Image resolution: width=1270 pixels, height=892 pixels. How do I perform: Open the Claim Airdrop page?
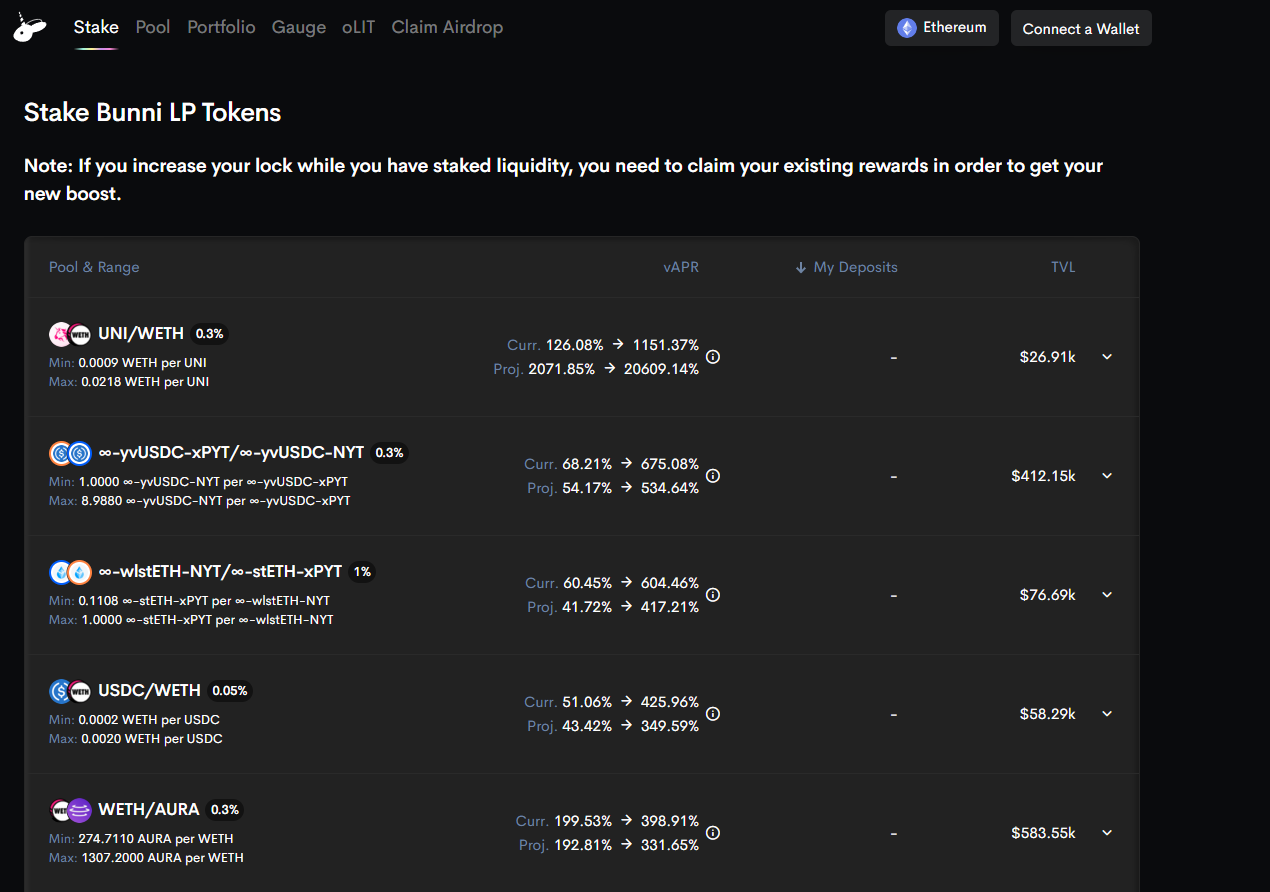click(447, 27)
